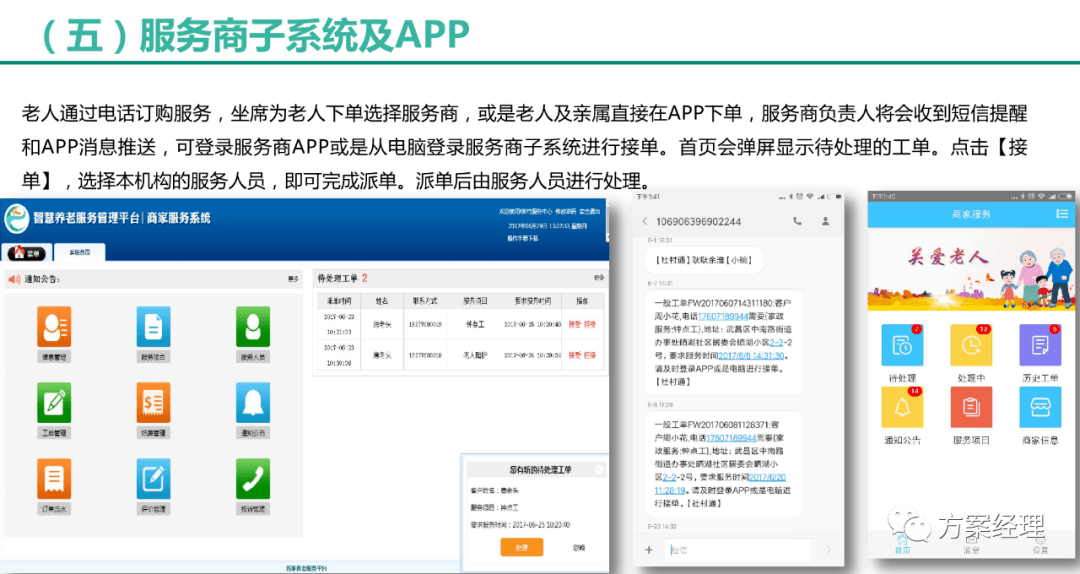The image size is (1080, 574).
Task: Open 商家信息 store icon in app
Action: coord(1039,407)
